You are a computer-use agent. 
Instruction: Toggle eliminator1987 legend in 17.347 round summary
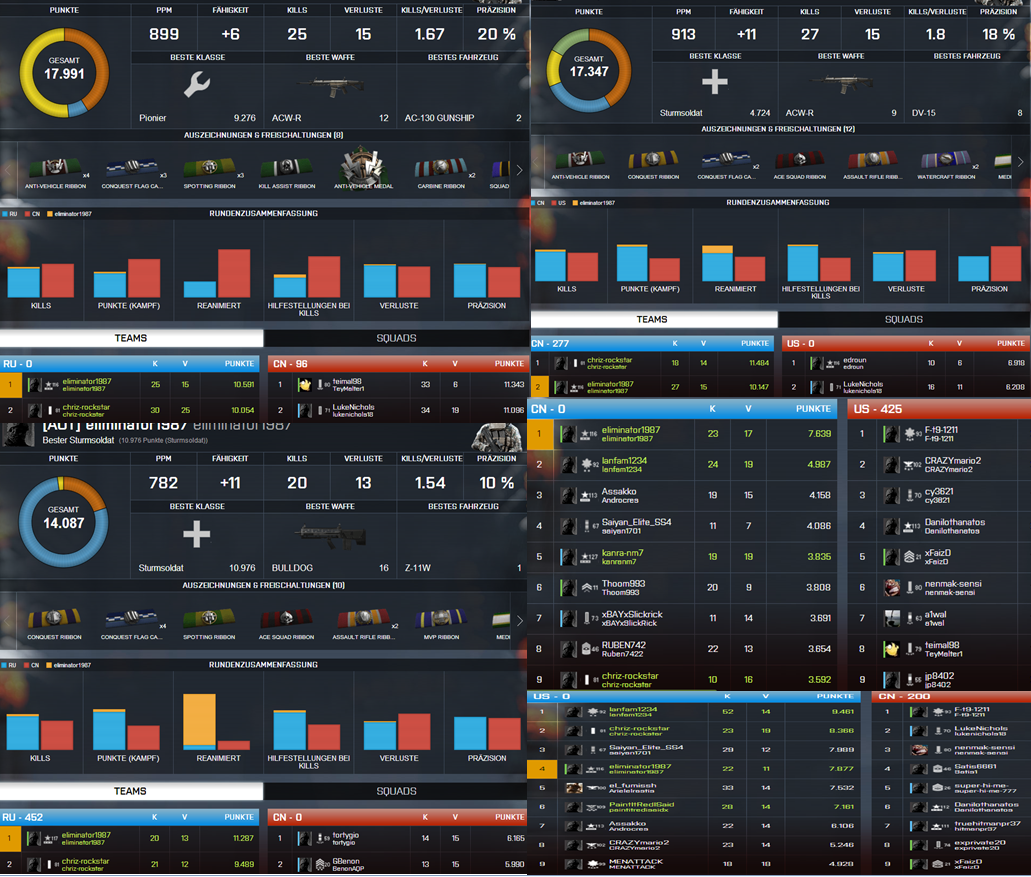(594, 203)
